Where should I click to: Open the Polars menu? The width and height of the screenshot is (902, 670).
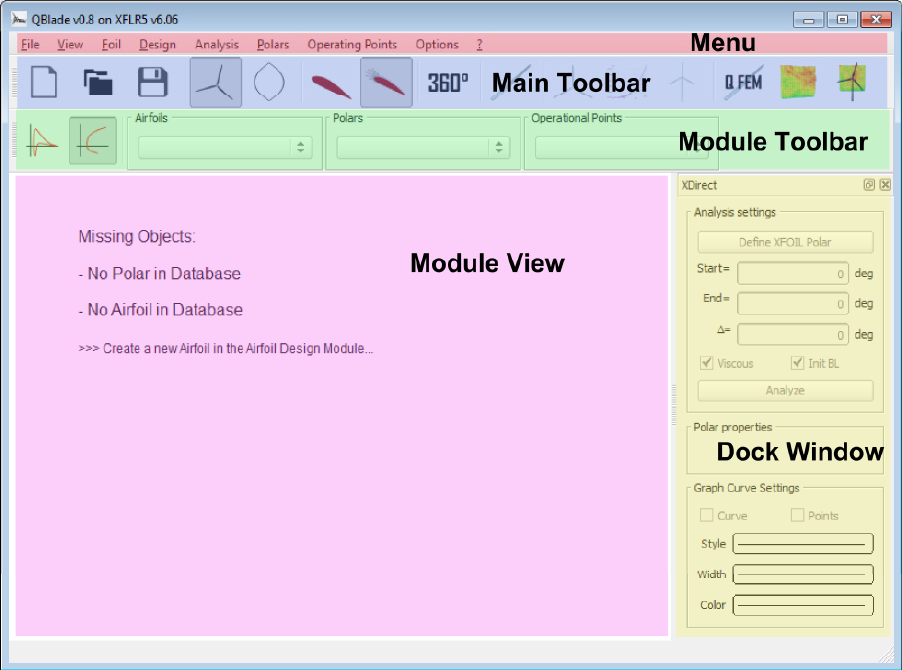[x=273, y=44]
